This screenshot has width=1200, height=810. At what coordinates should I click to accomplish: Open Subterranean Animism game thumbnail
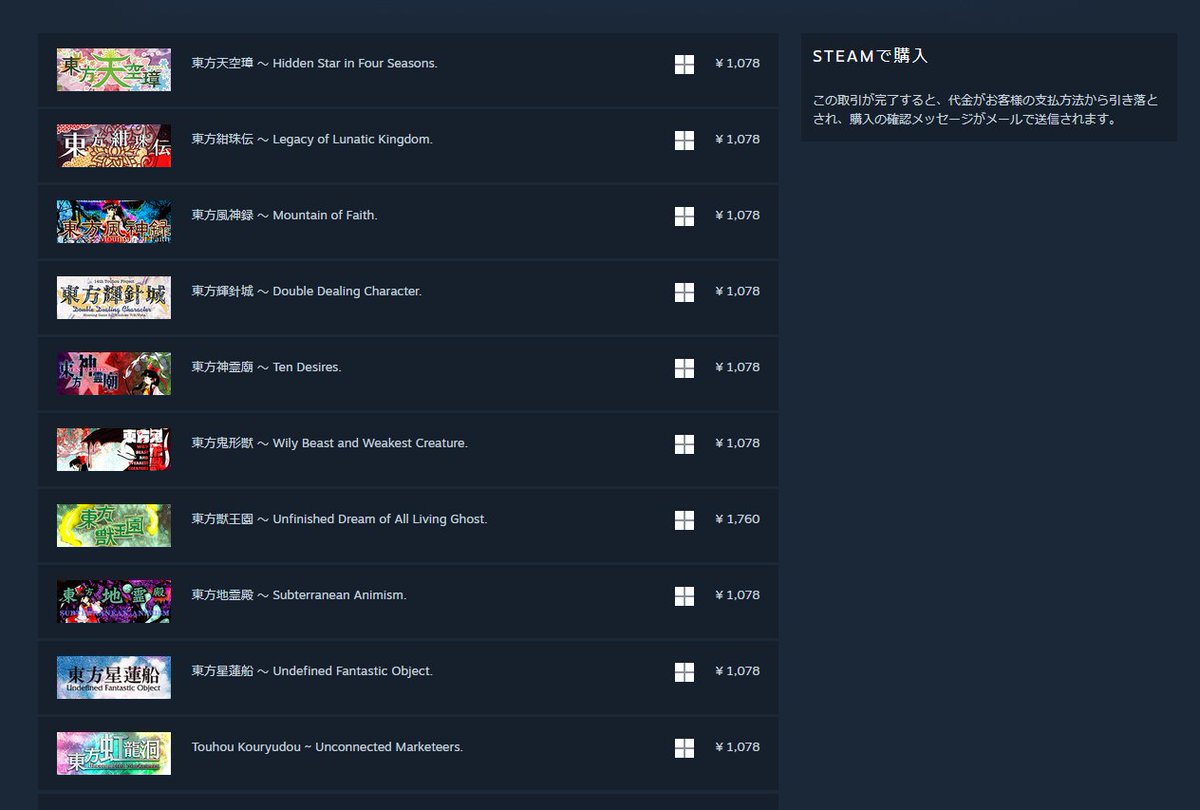coord(114,602)
